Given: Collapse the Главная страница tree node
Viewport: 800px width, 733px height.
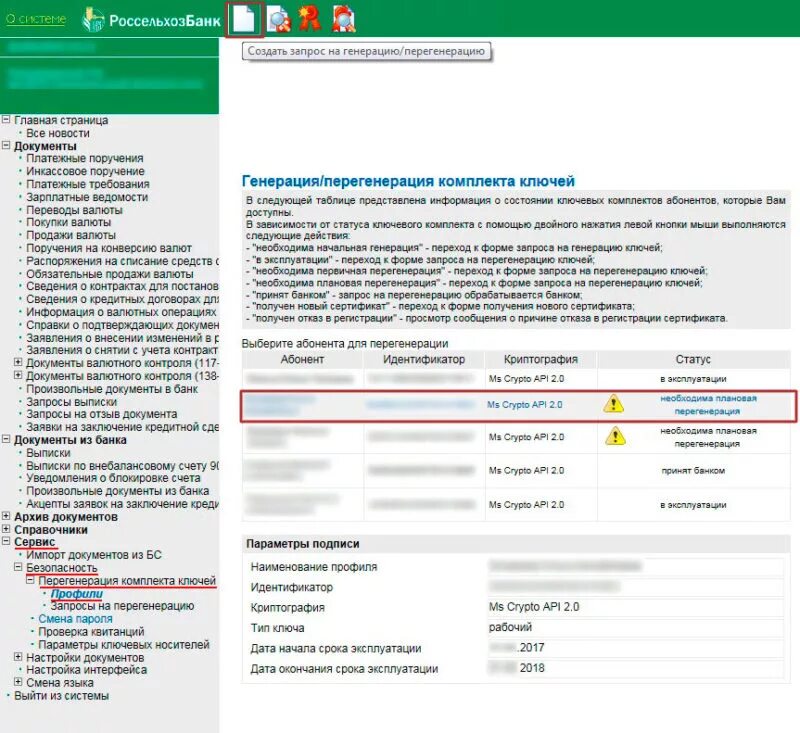Looking at the screenshot, I should click(x=6, y=119).
